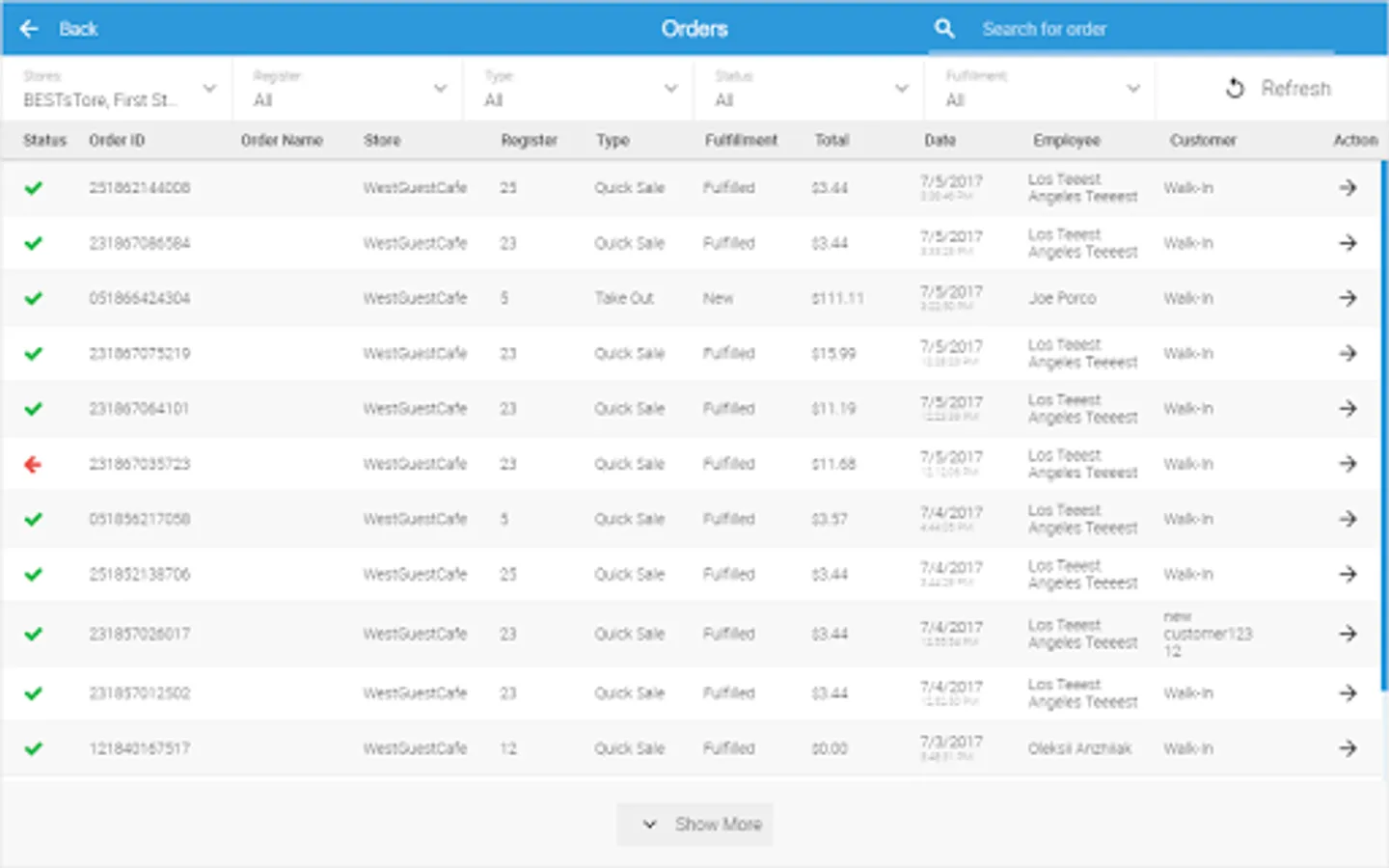
Task: Click the Refresh label text
Action: tap(1295, 88)
